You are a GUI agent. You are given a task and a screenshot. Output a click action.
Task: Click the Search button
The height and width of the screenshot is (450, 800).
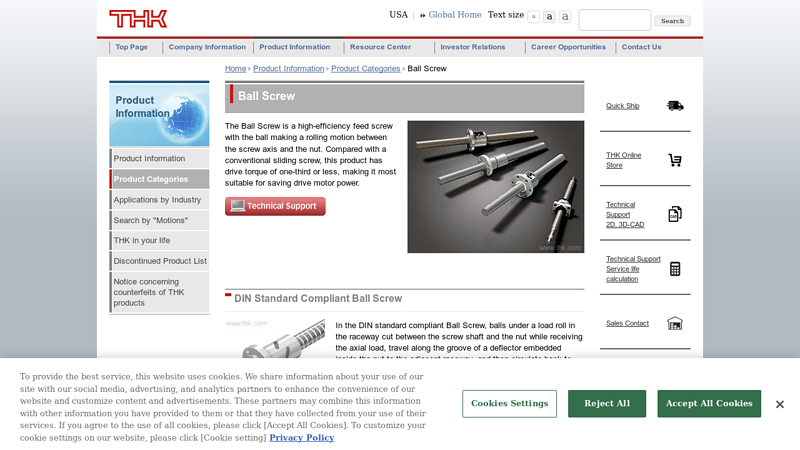[672, 21]
